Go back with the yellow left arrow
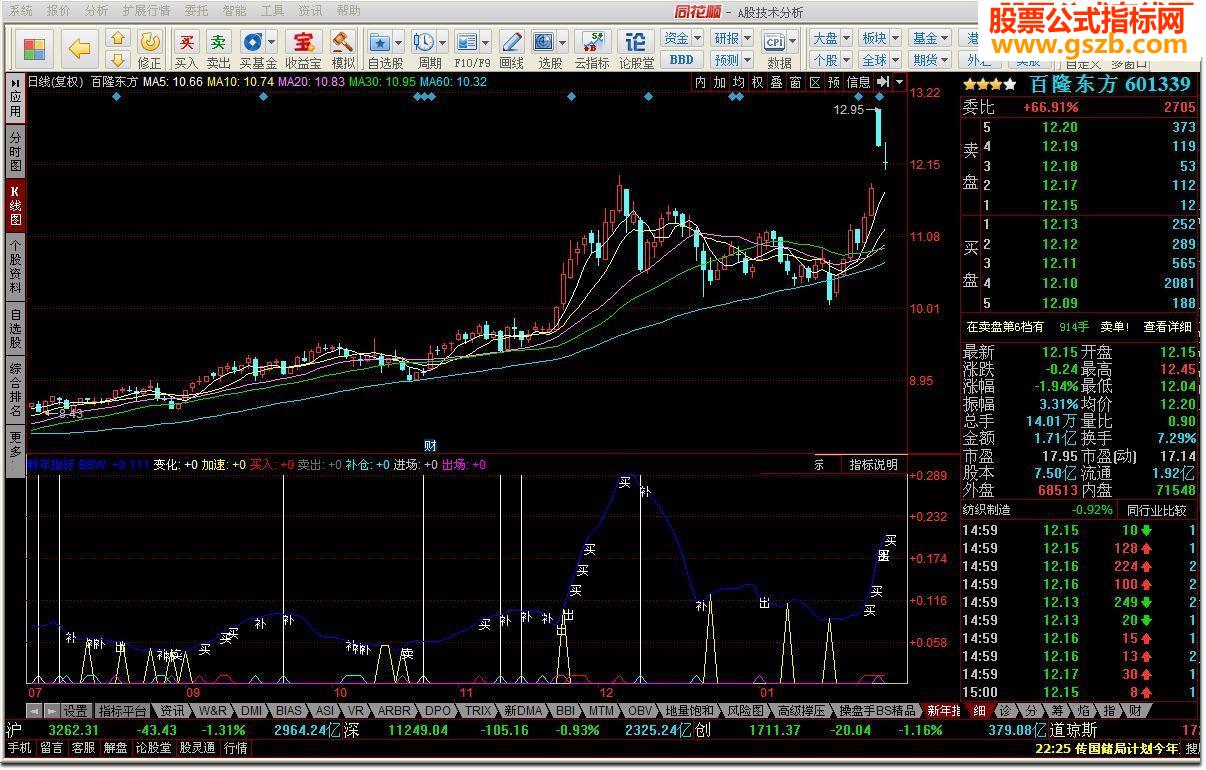This screenshot has width=1206, height=770. 78,48
